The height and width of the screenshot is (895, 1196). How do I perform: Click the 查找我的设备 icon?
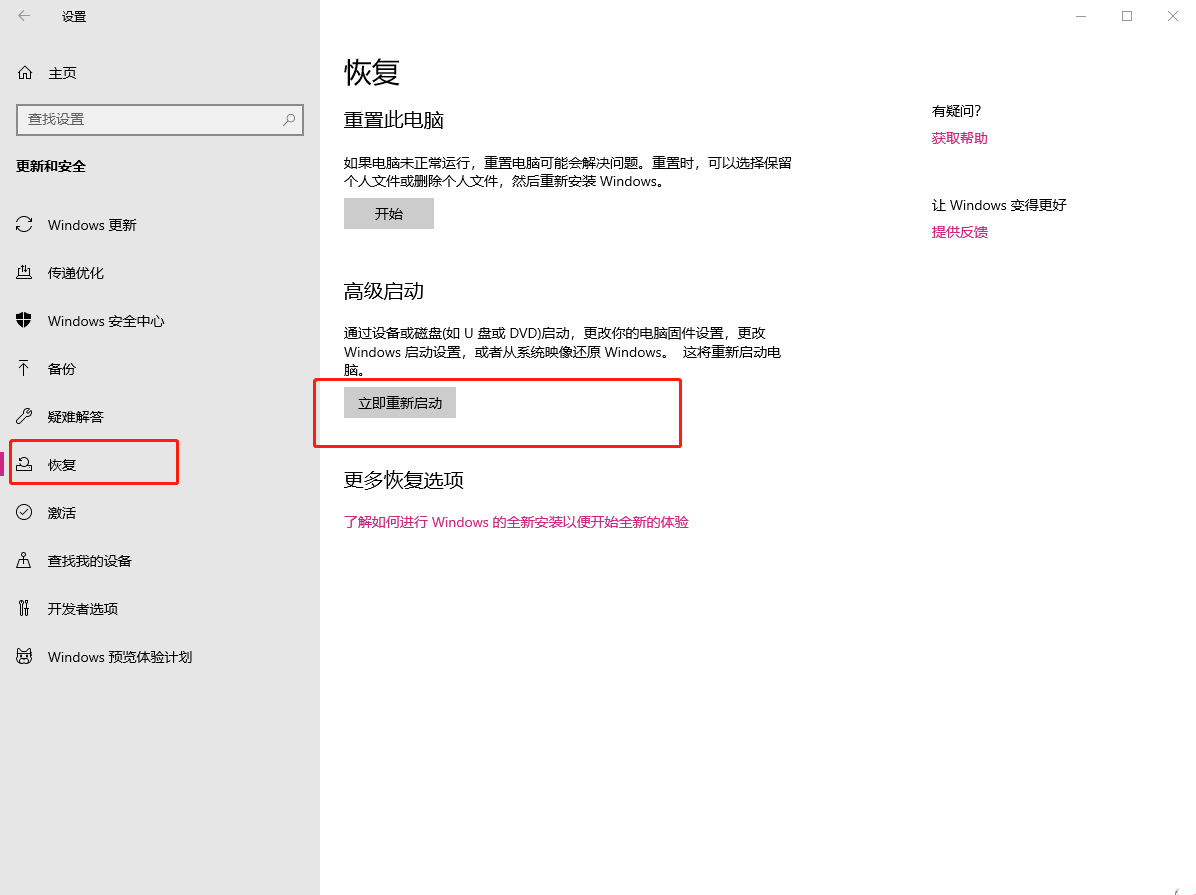pyautogui.click(x=24, y=561)
